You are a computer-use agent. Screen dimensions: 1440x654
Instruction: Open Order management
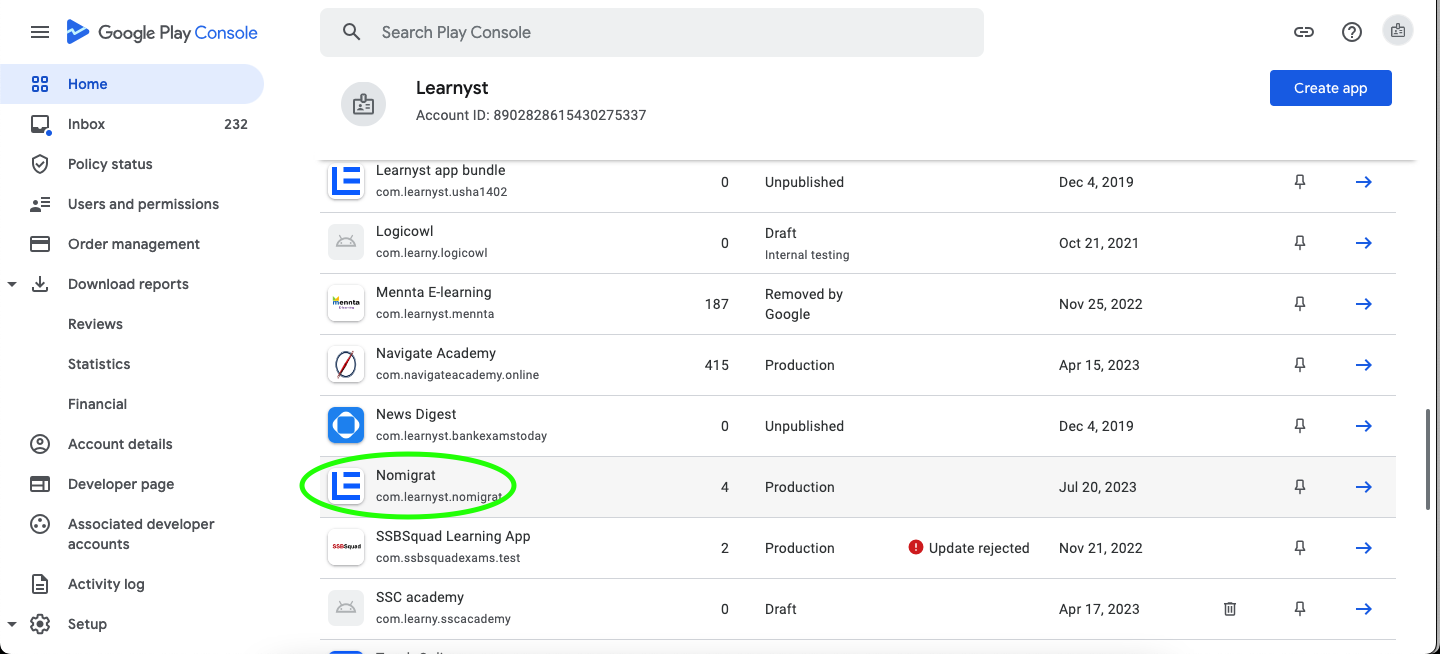(132, 244)
